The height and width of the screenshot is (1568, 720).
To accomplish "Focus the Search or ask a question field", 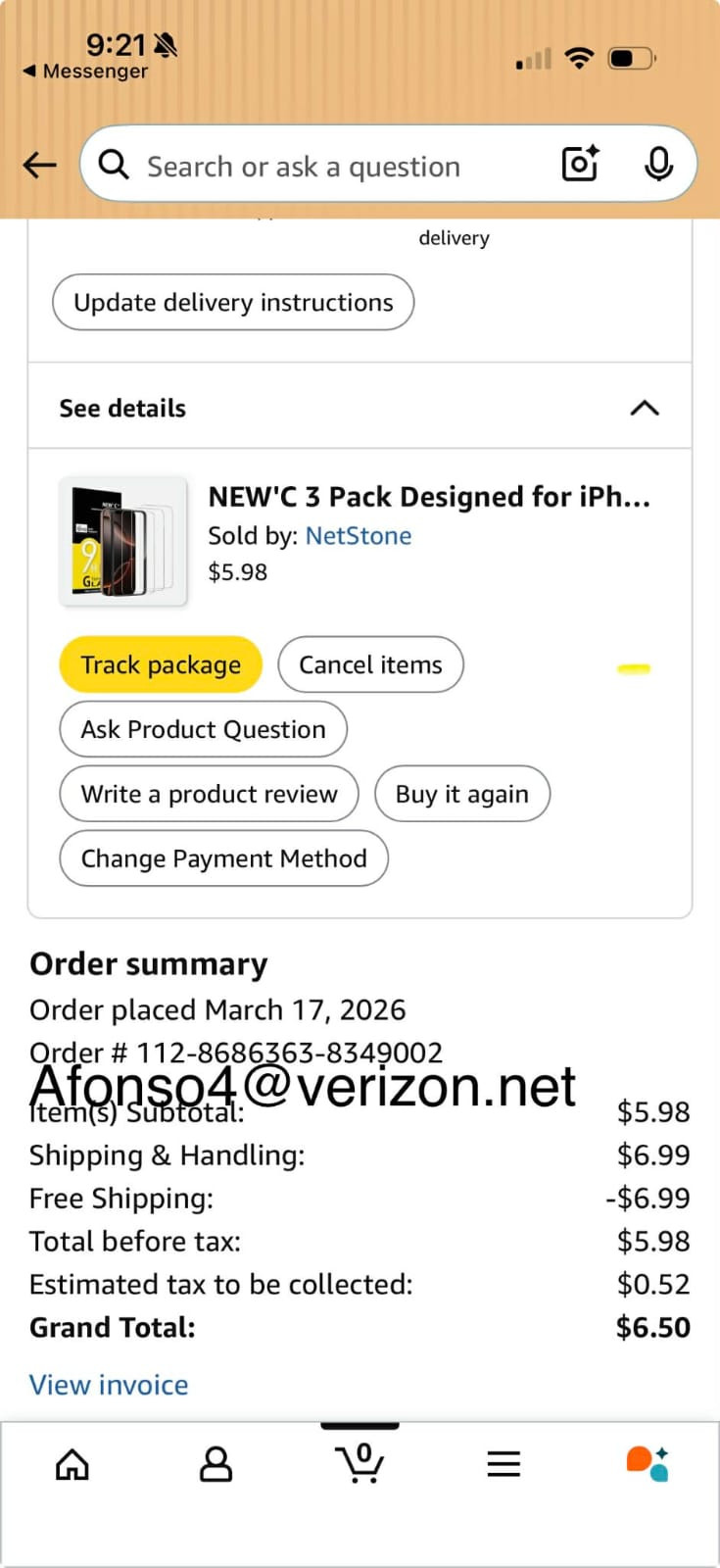I will 333,167.
